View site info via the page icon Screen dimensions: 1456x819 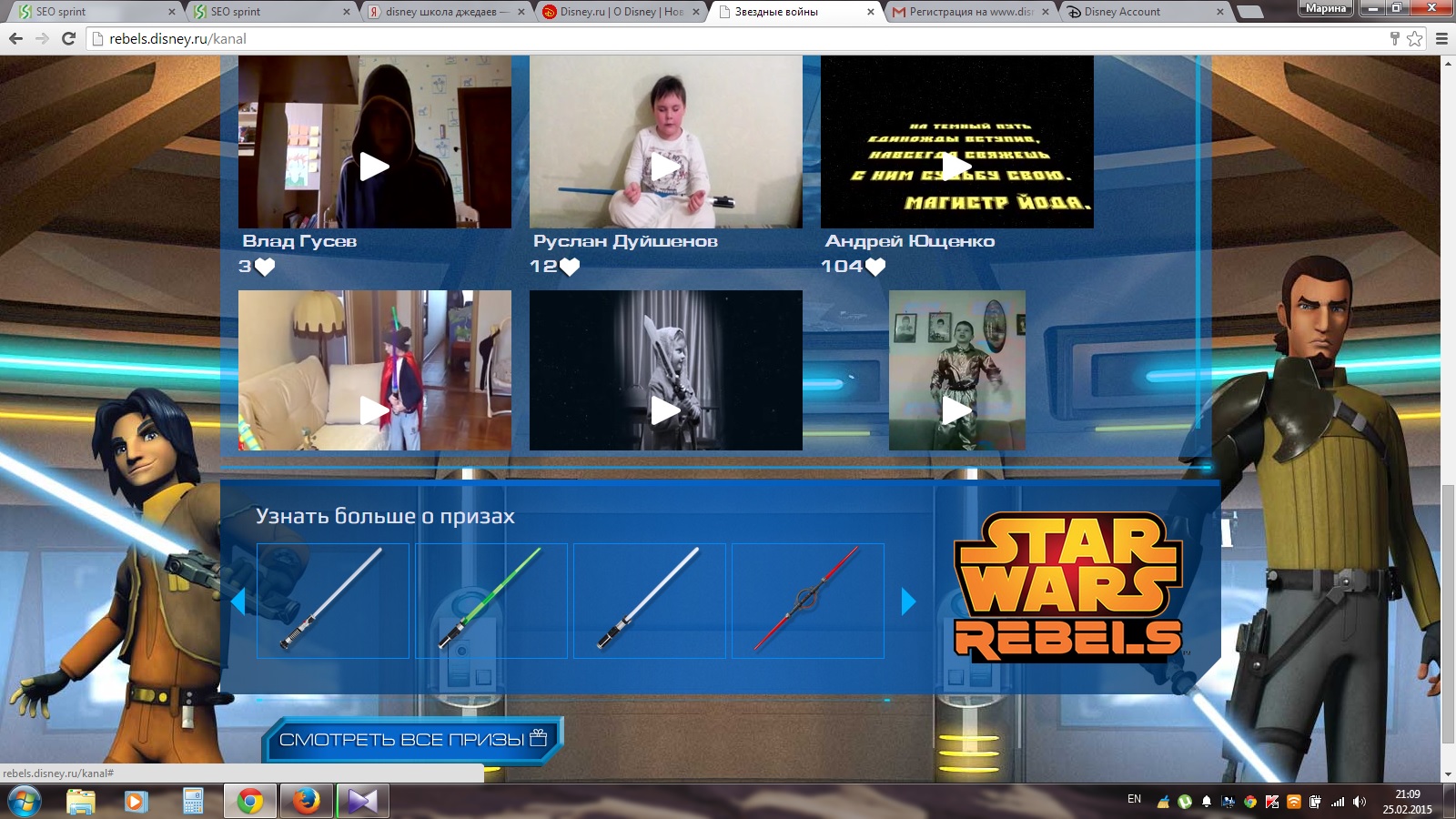pyautogui.click(x=98, y=38)
